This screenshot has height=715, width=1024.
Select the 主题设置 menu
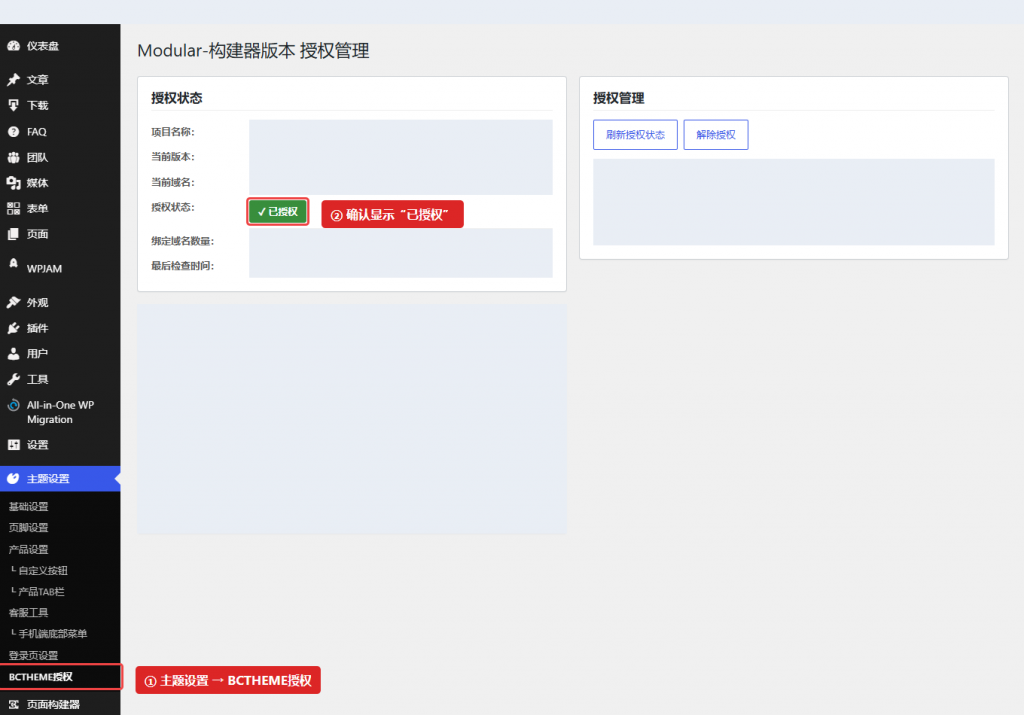tap(60, 479)
